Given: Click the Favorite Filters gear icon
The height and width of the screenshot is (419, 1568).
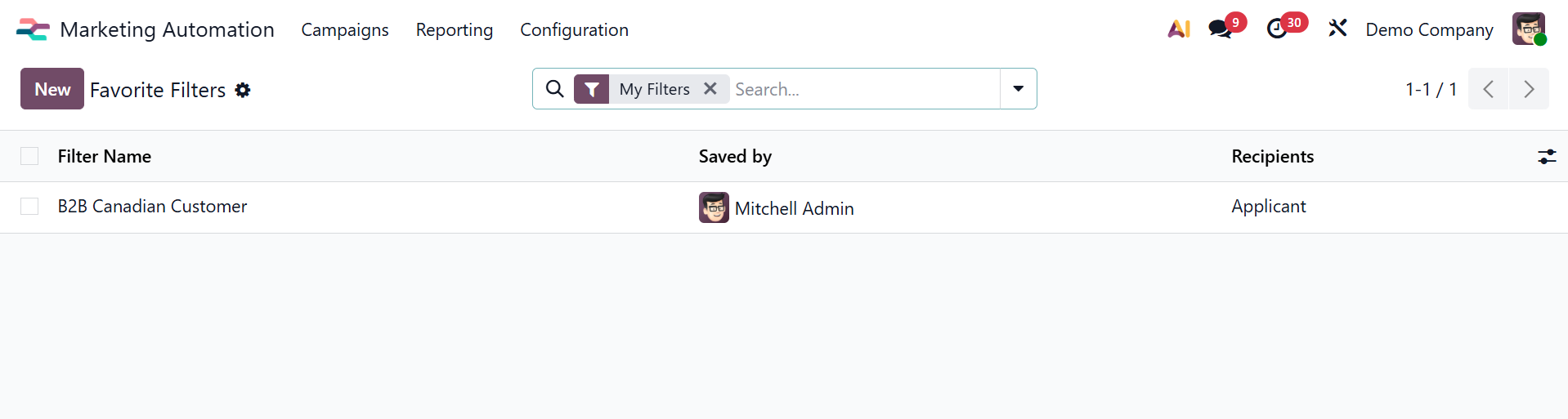Looking at the screenshot, I should click(x=243, y=90).
